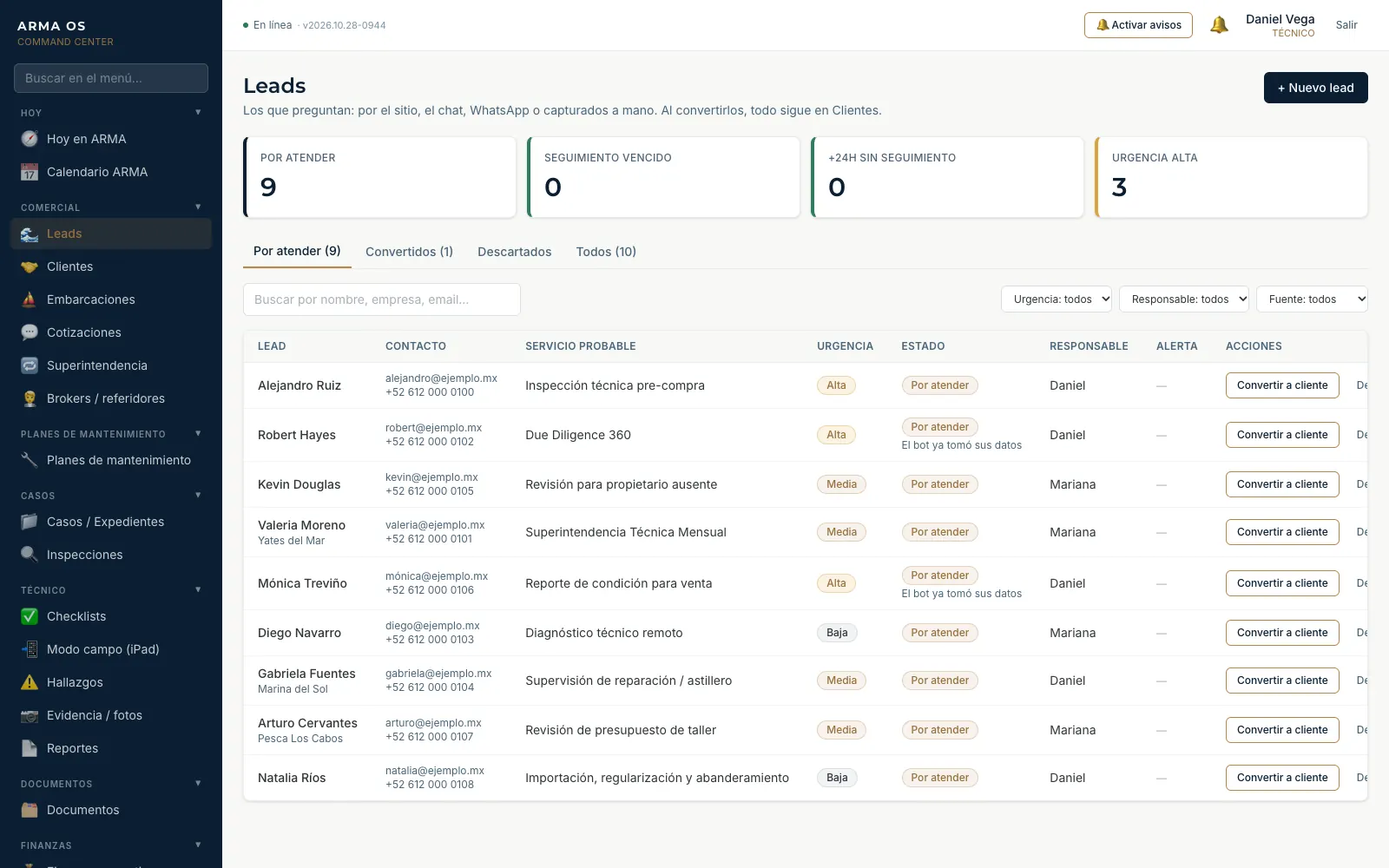1389x868 pixels.
Task: Click the Salir link
Action: pyautogui.click(x=1346, y=25)
